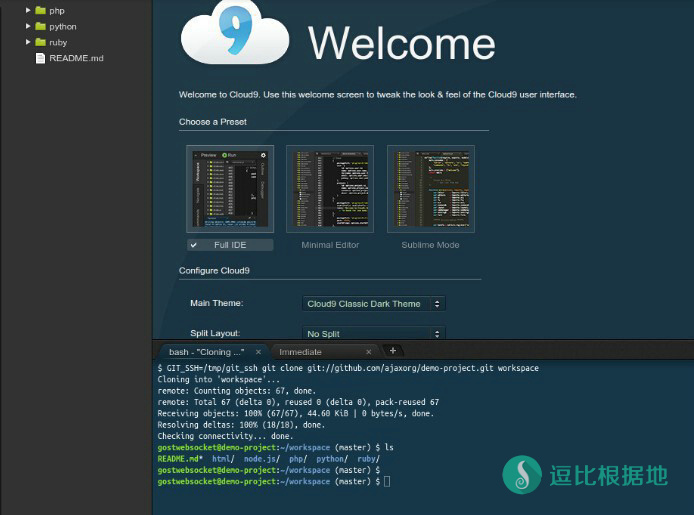Image resolution: width=694 pixels, height=515 pixels.
Task: Choose the Minimal Editor preset thumbnail
Action: (330, 189)
